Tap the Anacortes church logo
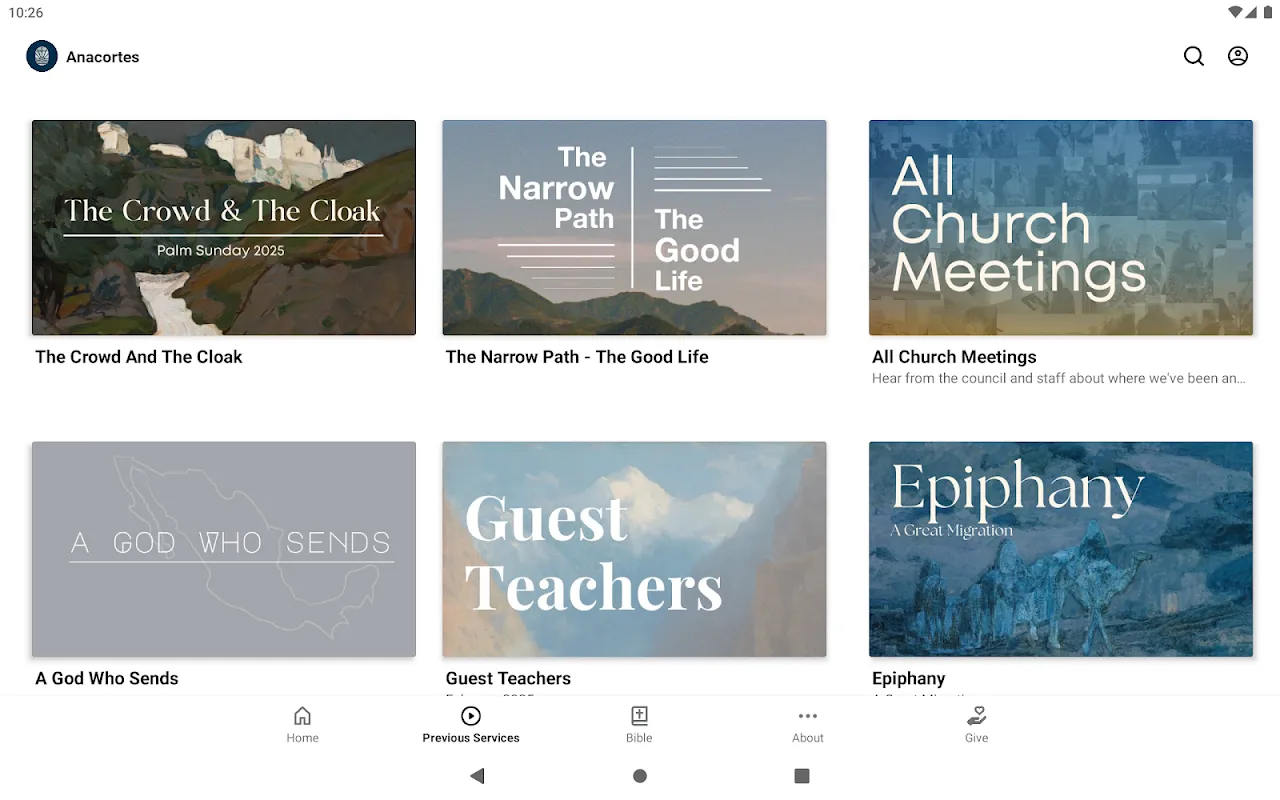Screen dimensions: 1280x800 42,57
